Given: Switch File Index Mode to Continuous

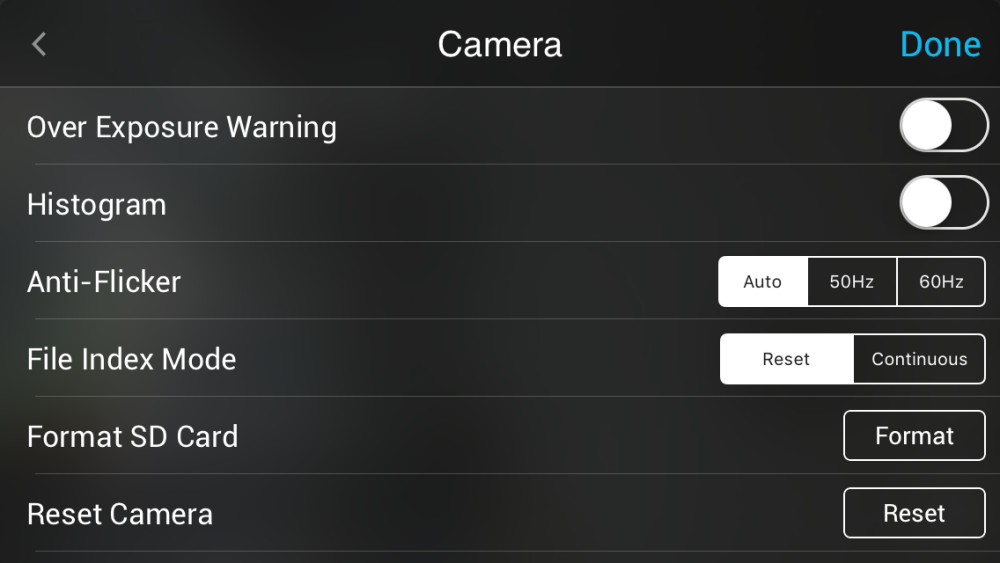Looking at the screenshot, I should click(x=920, y=359).
